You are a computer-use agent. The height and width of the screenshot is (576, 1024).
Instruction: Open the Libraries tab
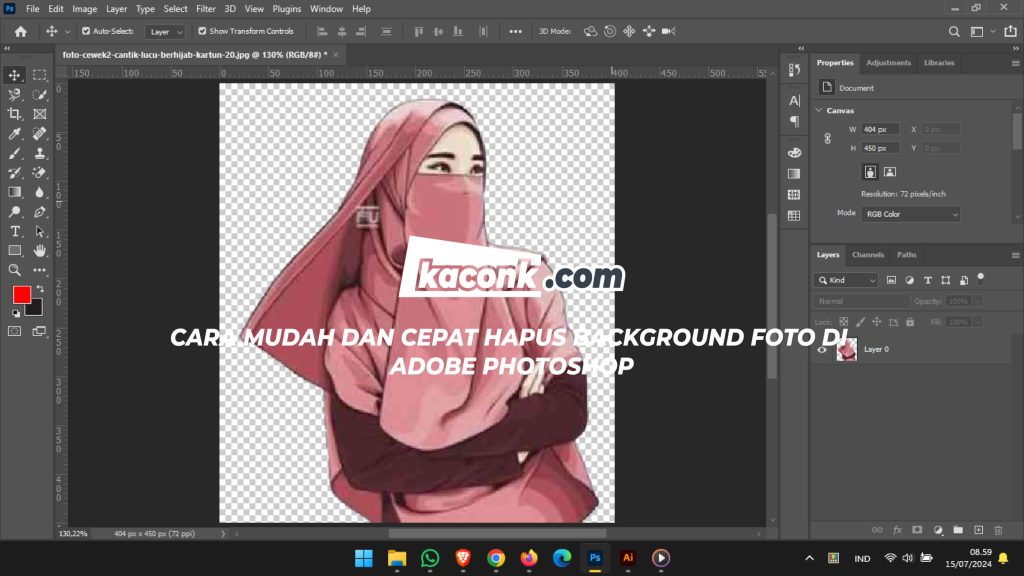point(939,63)
